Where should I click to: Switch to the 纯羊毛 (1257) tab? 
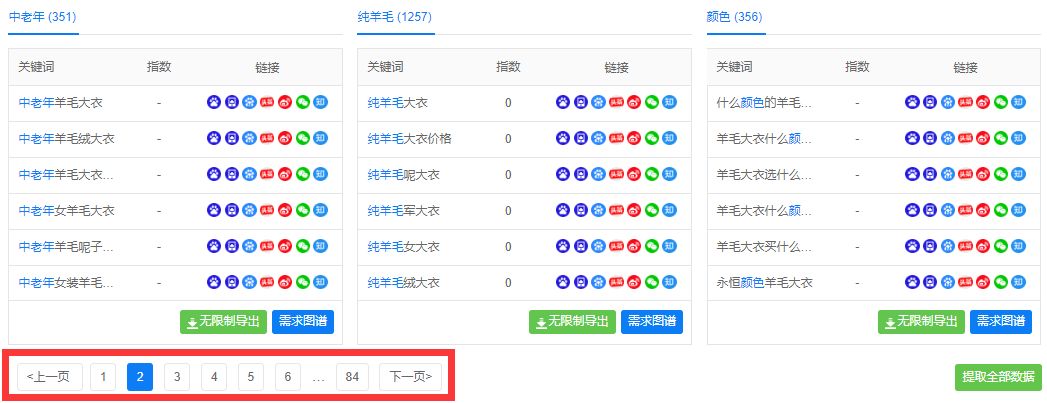tap(395, 17)
